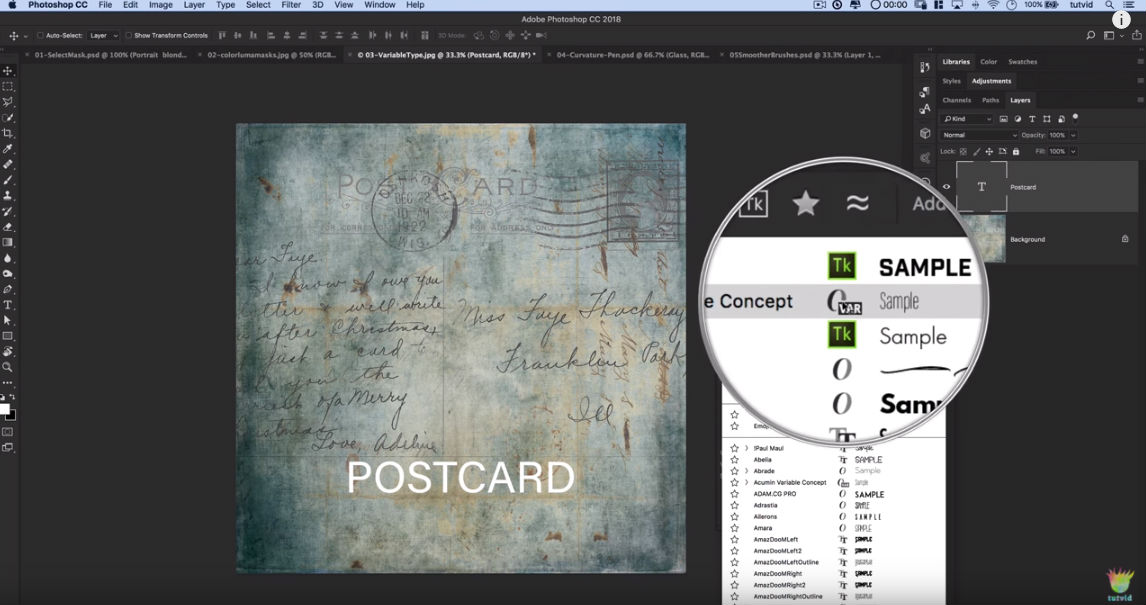1146x605 pixels.
Task: Filter layers by adjustment layers icon
Action: (x=1018, y=118)
